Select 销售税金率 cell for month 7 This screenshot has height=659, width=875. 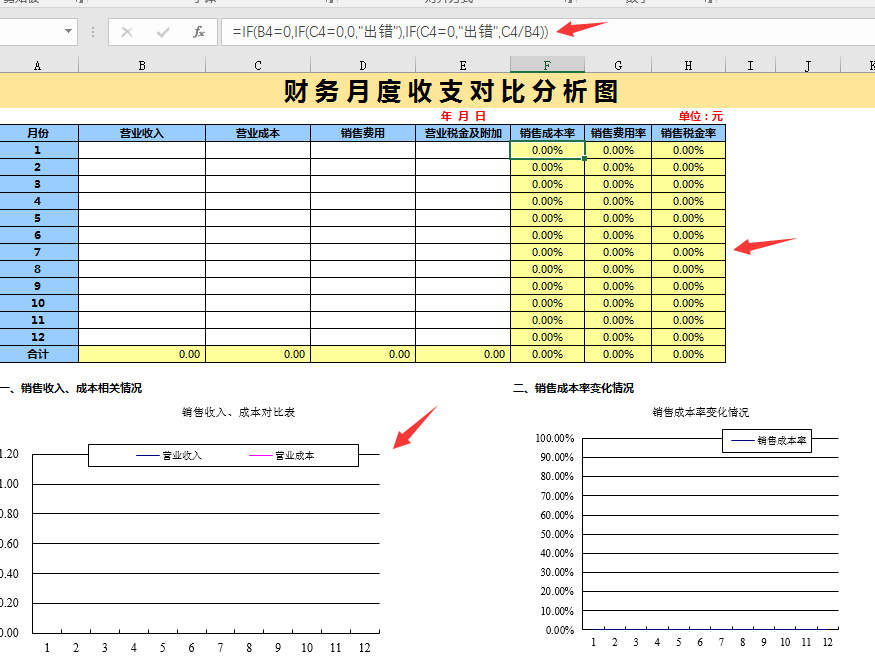pos(689,252)
